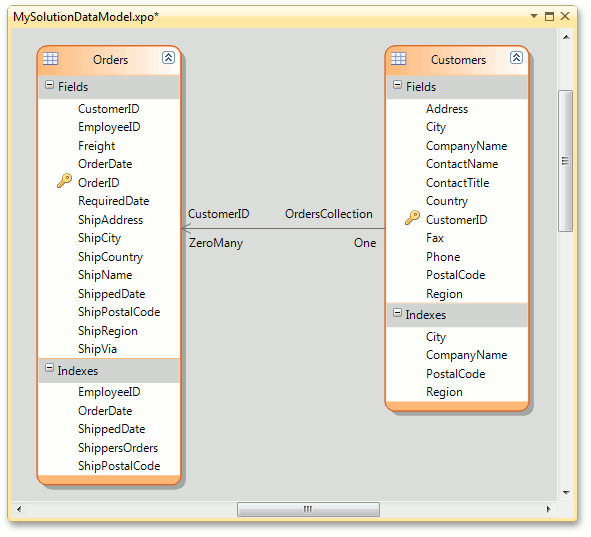591x537 pixels.
Task: Select PostalCode index in Customers Indexes
Action: pyautogui.click(x=457, y=374)
